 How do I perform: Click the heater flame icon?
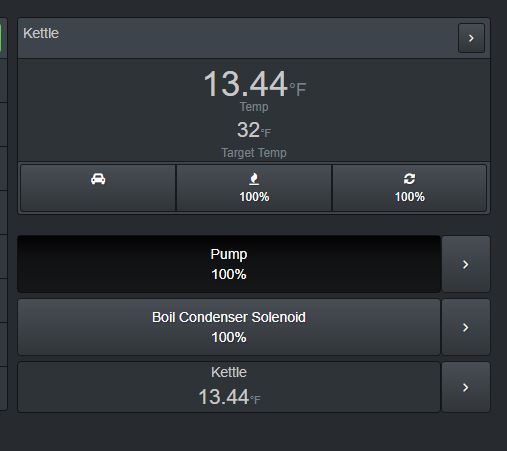coord(254,179)
